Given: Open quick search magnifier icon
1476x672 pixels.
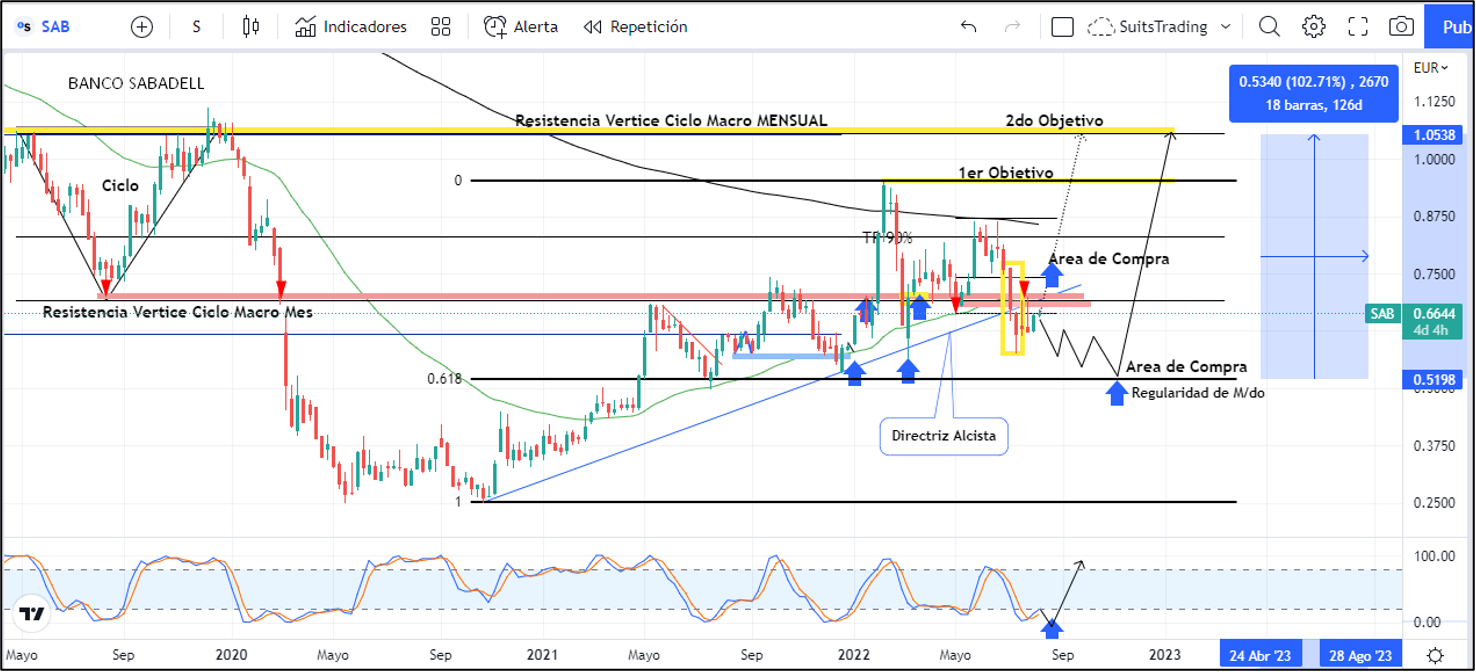Looking at the screenshot, I should pos(1269,27).
